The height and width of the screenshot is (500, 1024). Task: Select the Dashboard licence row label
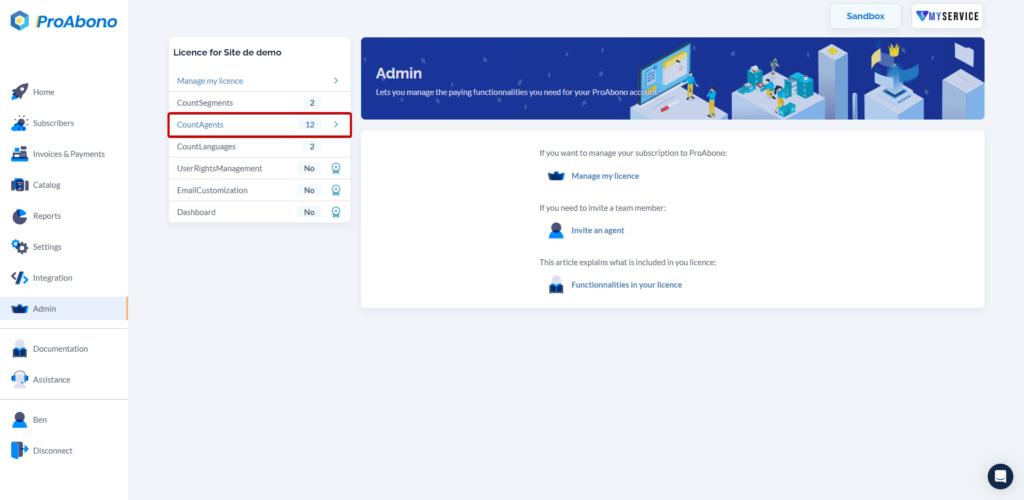[x=196, y=212]
